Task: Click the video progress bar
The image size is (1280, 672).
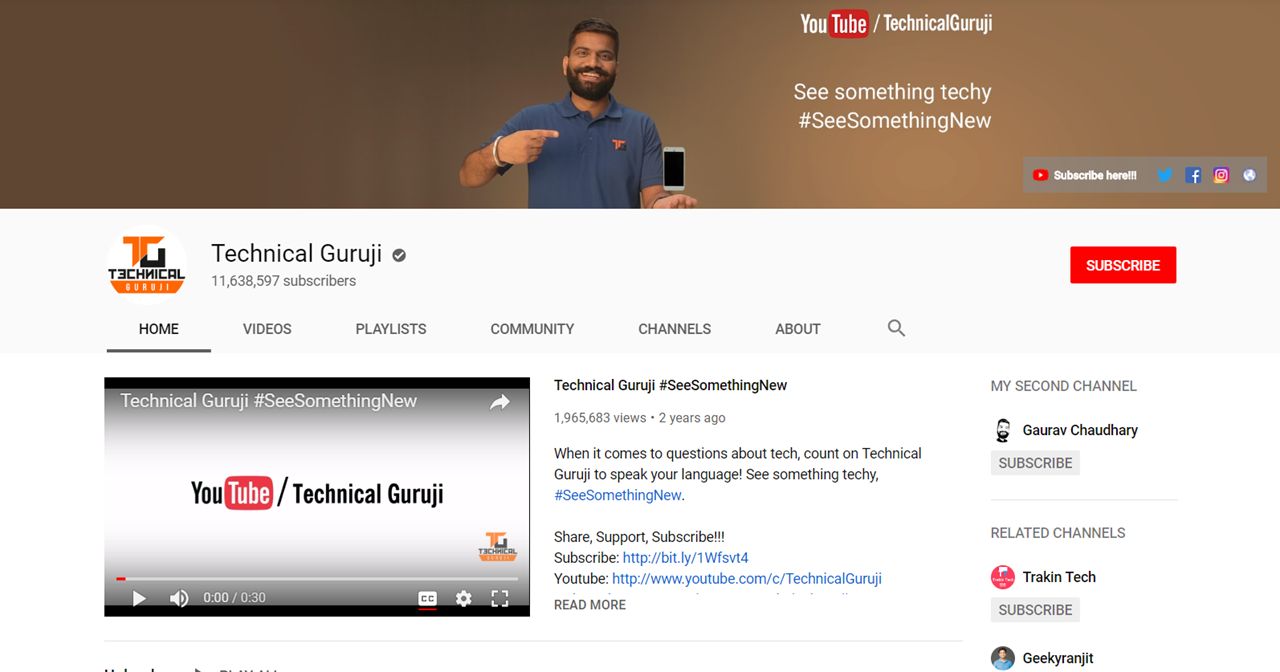Action: 317,579
